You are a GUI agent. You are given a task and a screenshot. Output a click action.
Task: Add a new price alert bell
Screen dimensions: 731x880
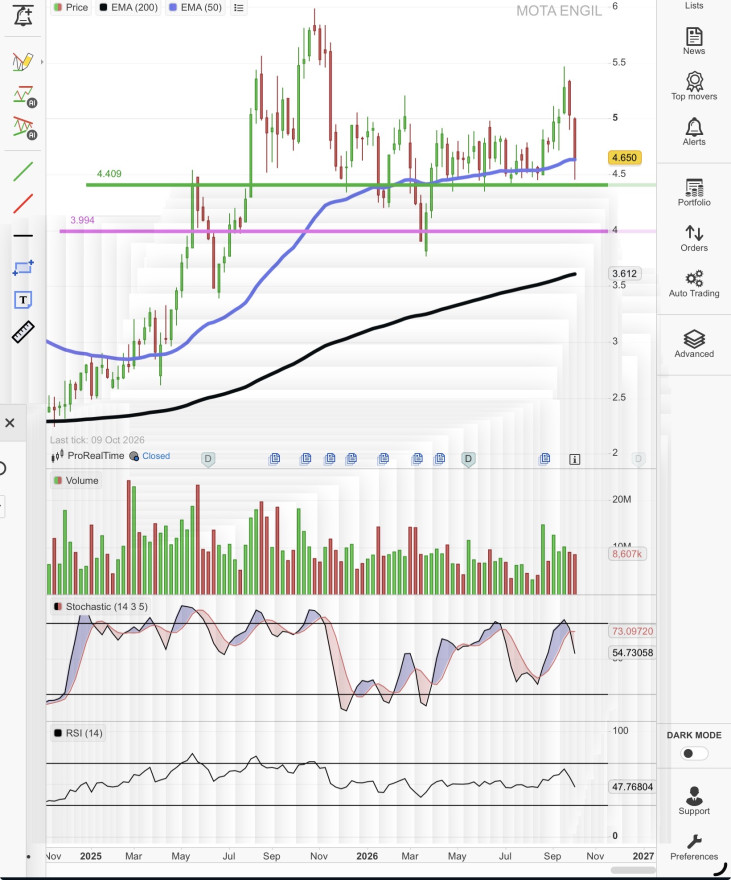pyautogui.click(x=23, y=15)
